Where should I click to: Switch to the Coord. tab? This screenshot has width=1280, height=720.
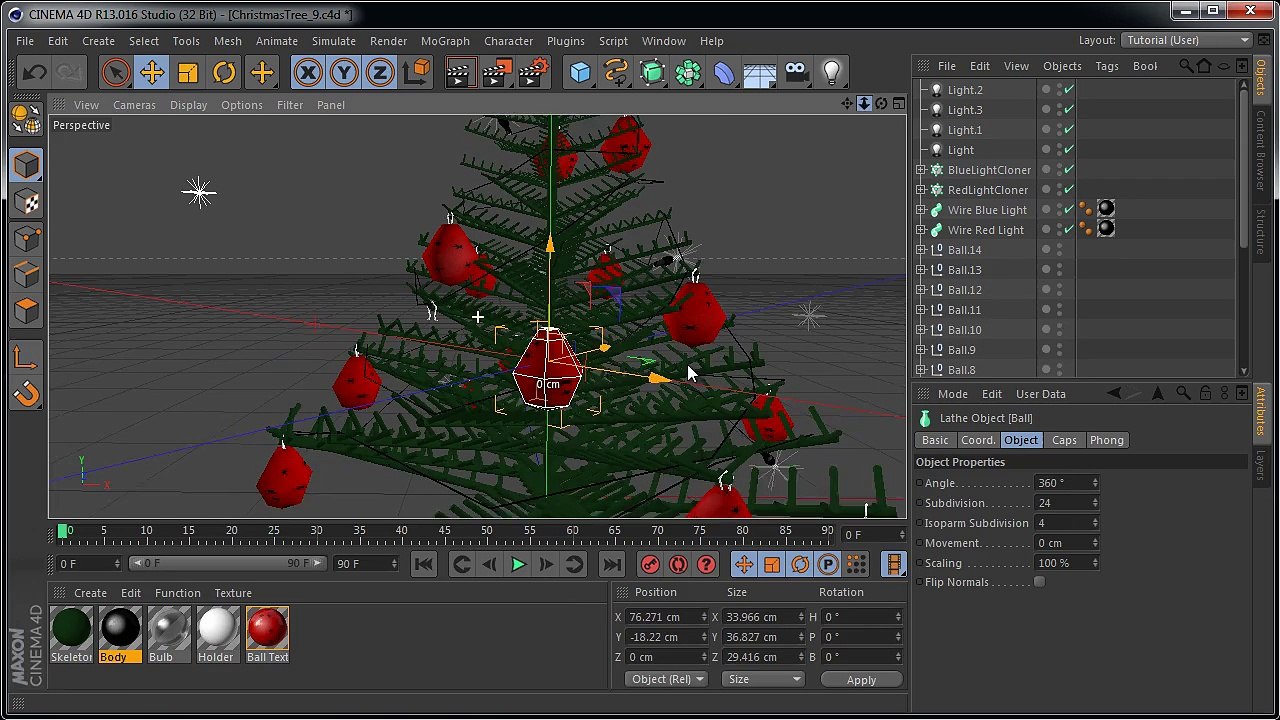[x=977, y=440]
